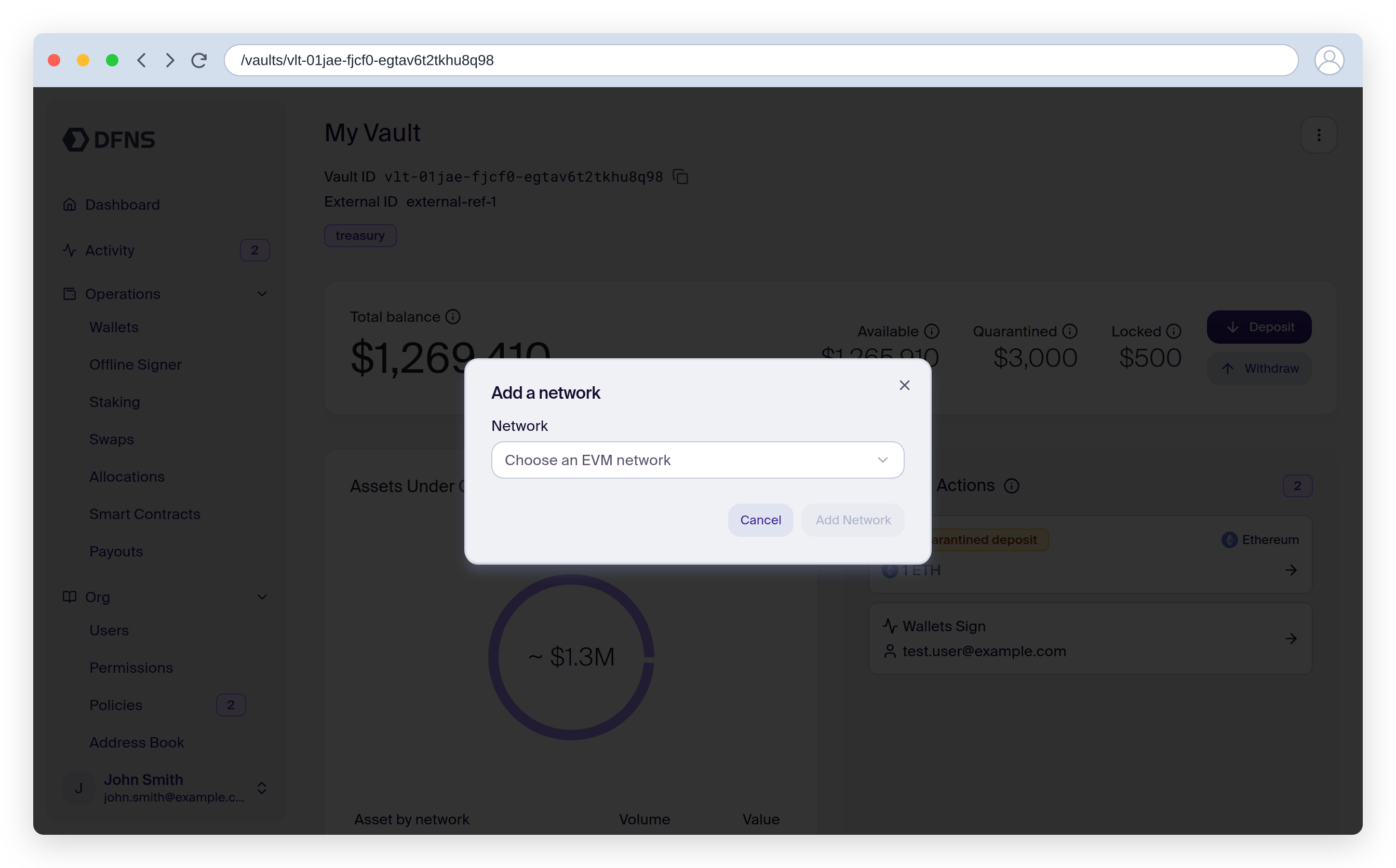The width and height of the screenshot is (1396, 868).
Task: Click the Operations sidebar icon
Action: pos(70,294)
